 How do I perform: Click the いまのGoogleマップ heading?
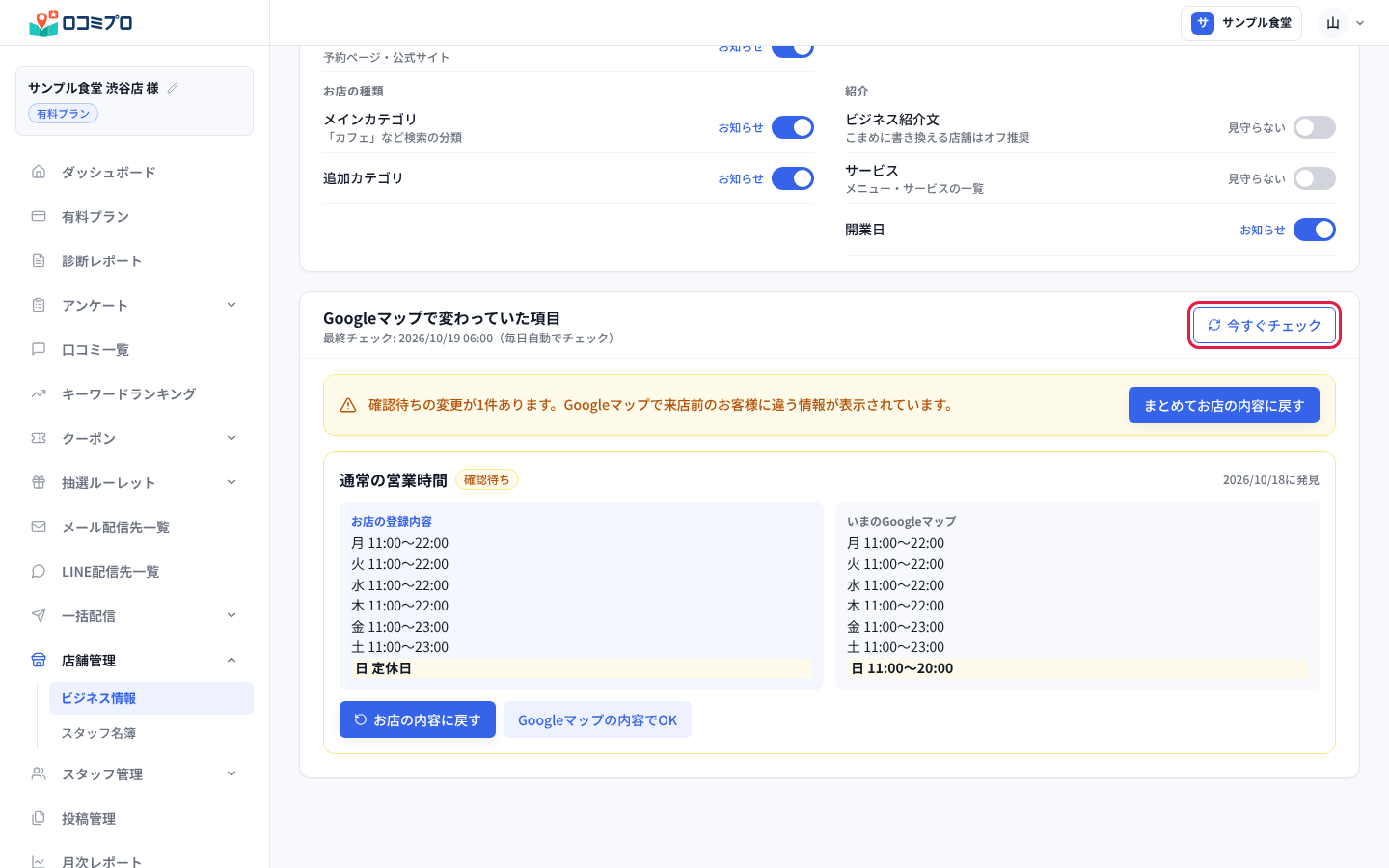point(902,521)
